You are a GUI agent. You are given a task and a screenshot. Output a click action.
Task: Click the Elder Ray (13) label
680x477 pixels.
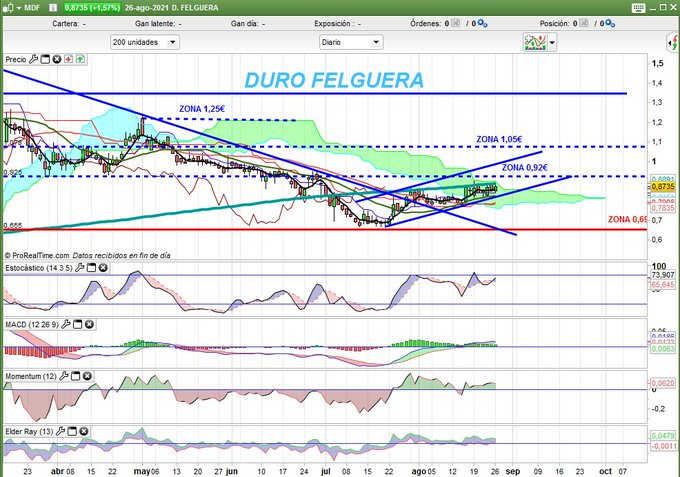click(x=29, y=432)
